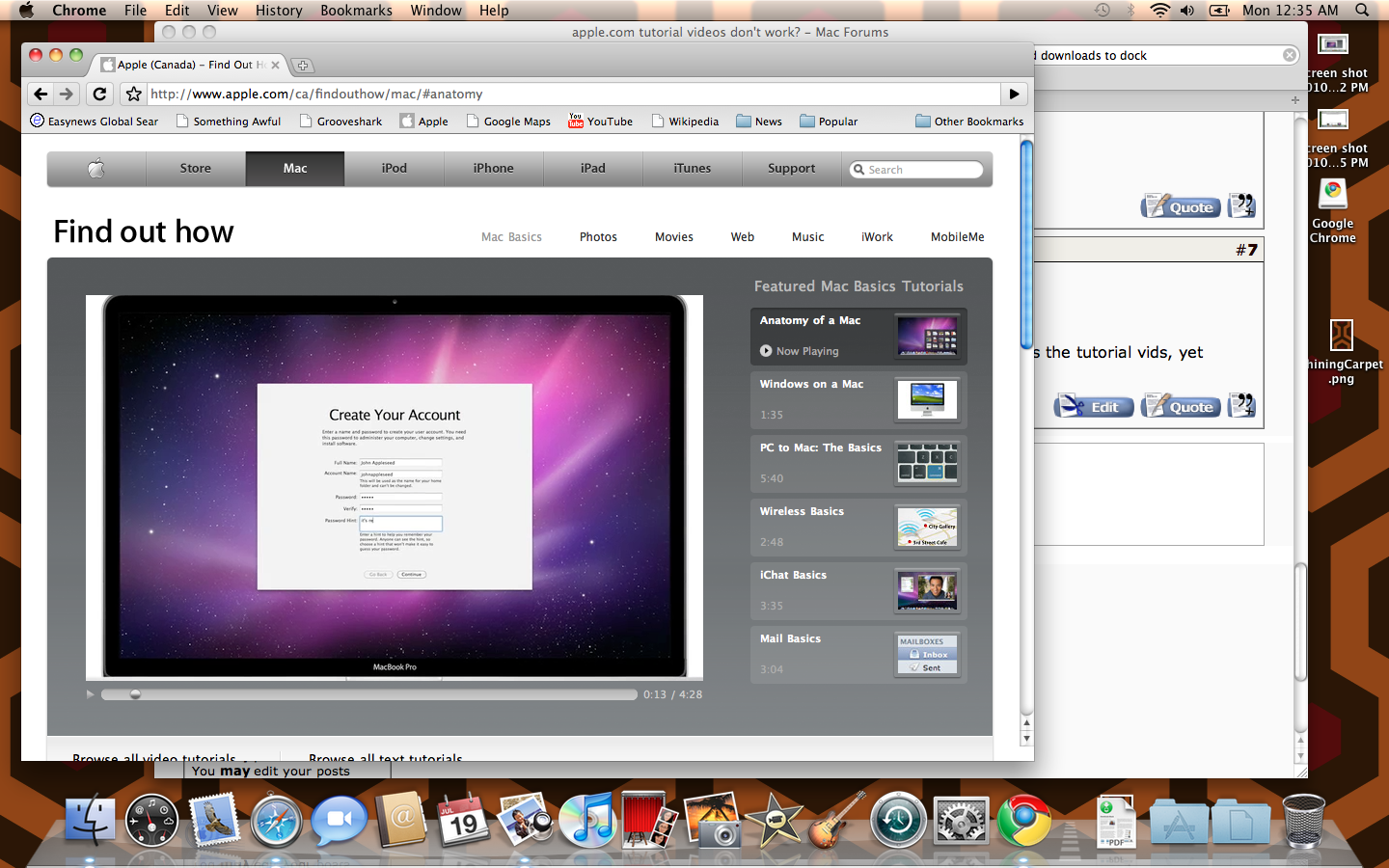Open the History menu
1389x868 pixels.
279,10
